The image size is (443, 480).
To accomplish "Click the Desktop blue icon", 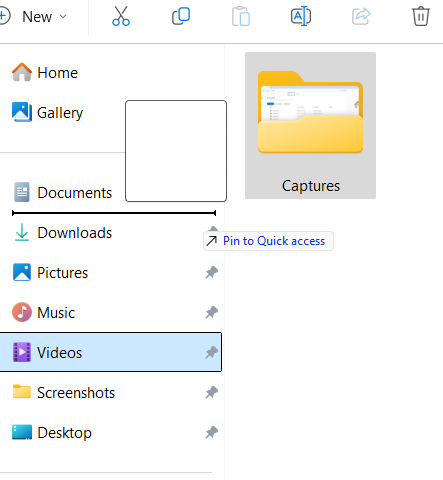I will tap(22, 432).
